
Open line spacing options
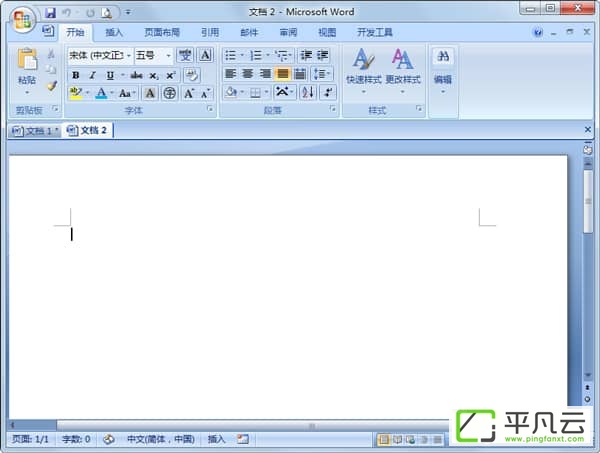(x=322, y=73)
